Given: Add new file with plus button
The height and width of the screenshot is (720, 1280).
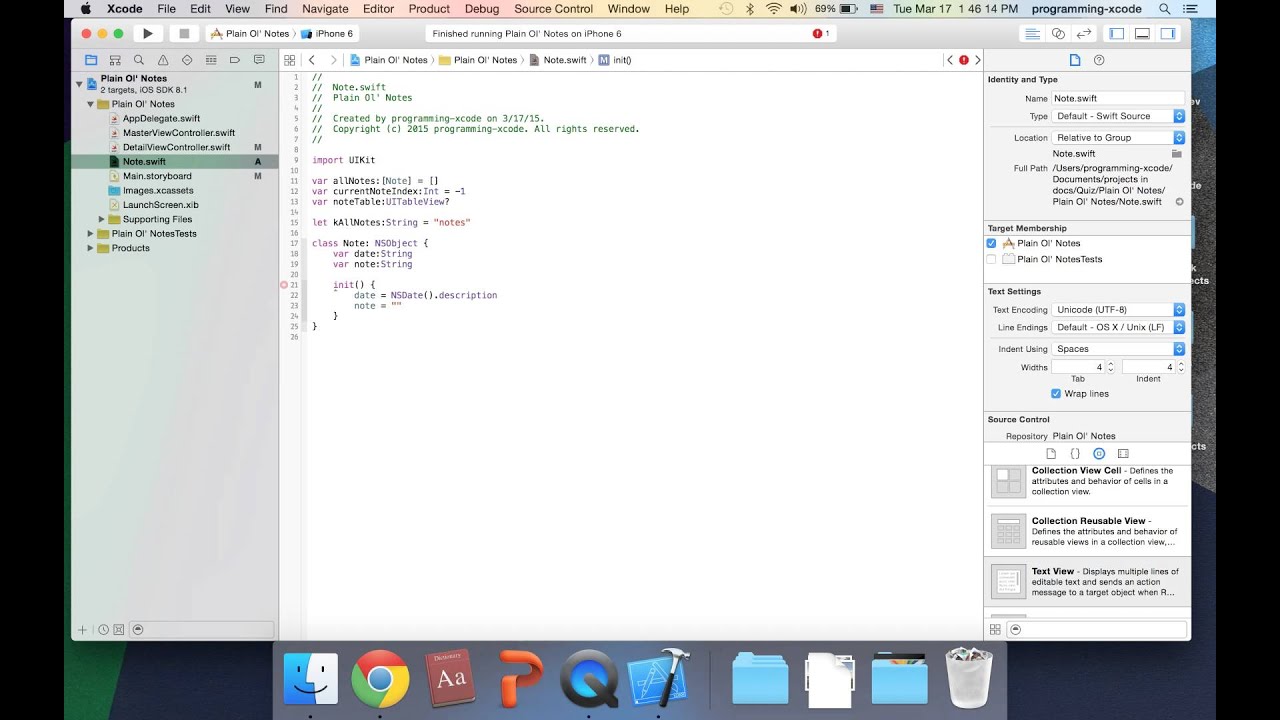Looking at the screenshot, I should tap(83, 630).
